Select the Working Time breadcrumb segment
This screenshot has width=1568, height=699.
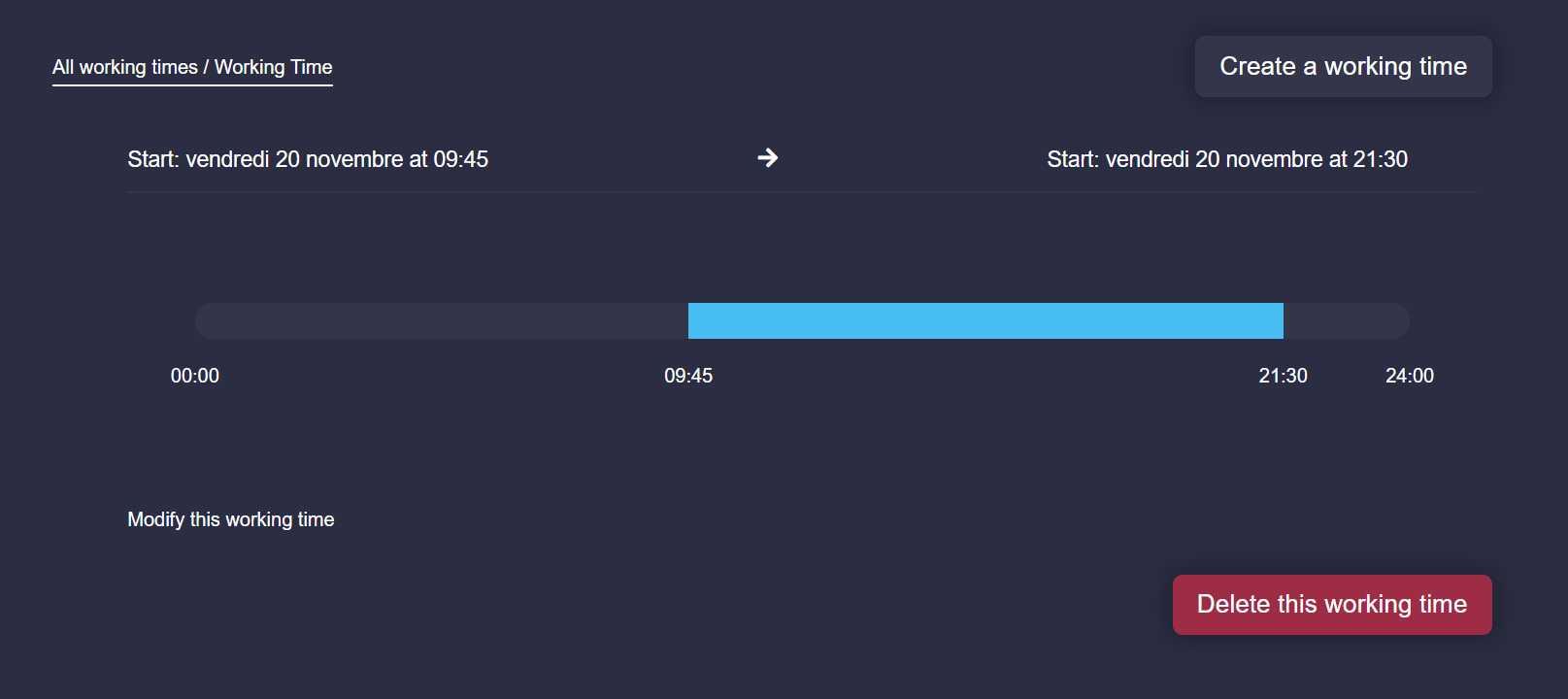pyautogui.click(x=273, y=67)
